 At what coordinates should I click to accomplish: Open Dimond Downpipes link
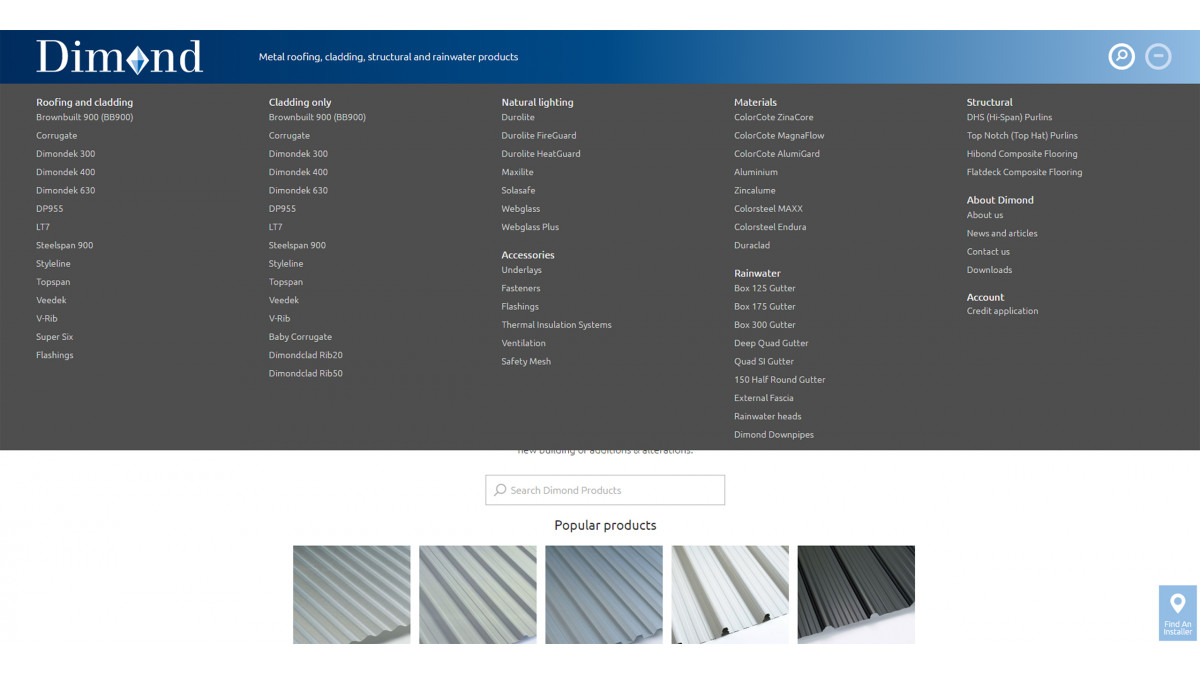774,435
